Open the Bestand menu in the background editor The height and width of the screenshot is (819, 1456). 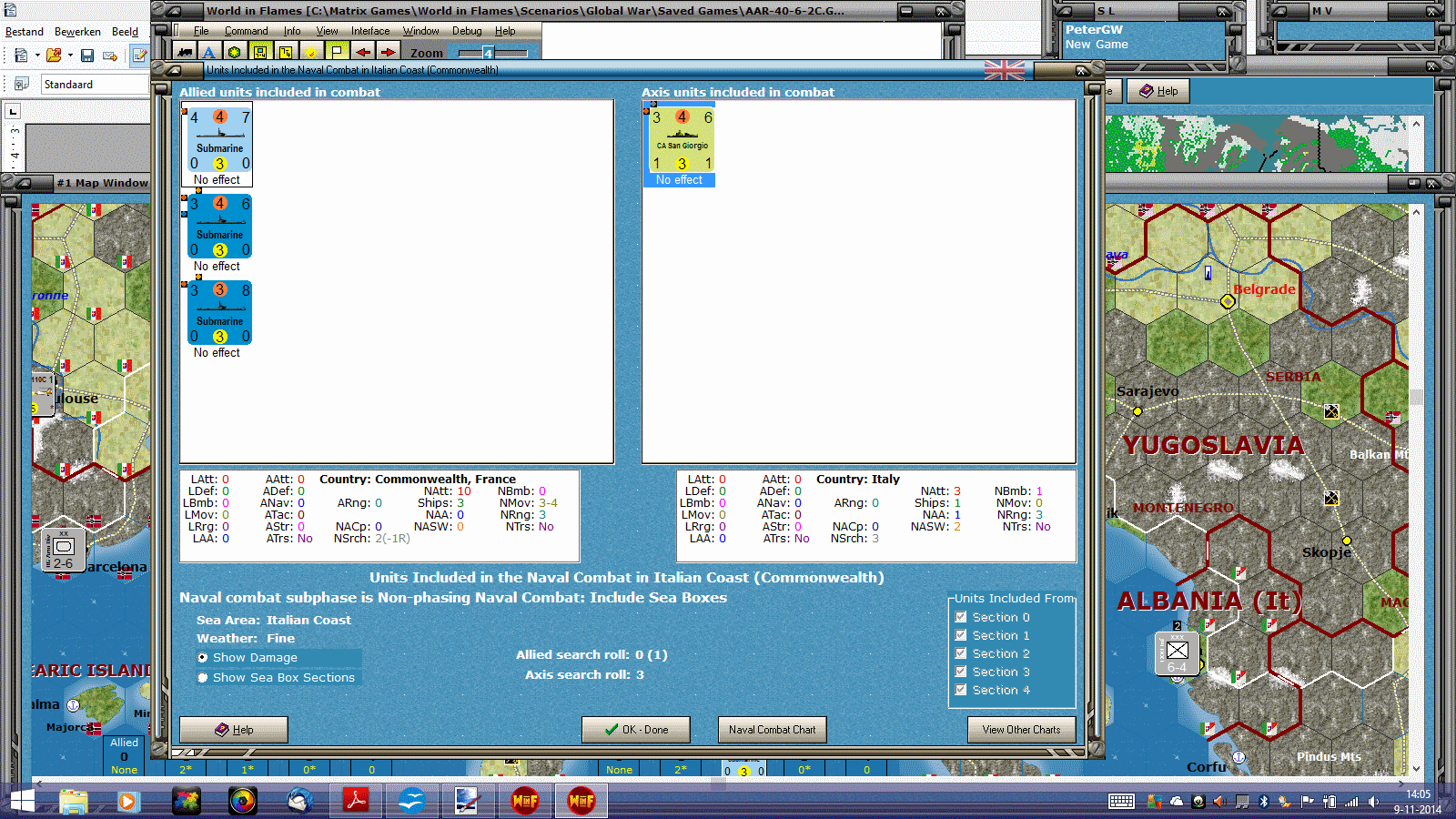pos(25,32)
